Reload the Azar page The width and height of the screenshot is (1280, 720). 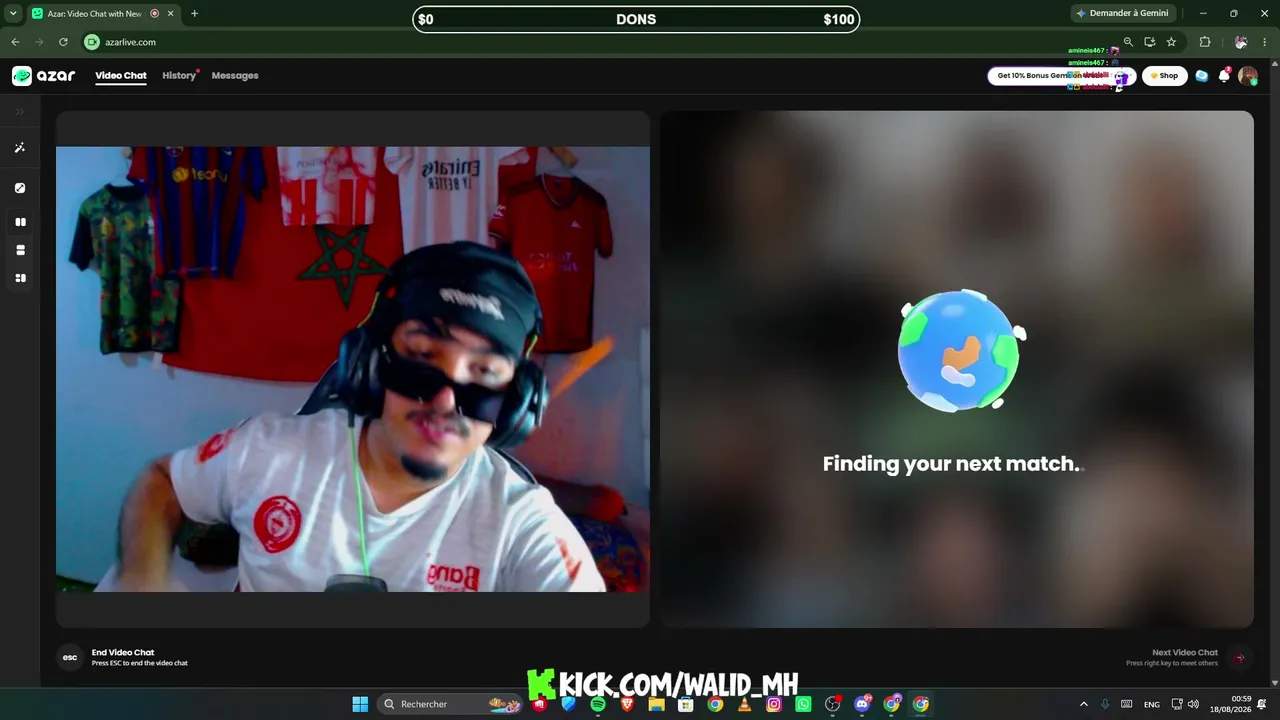pyautogui.click(x=63, y=42)
